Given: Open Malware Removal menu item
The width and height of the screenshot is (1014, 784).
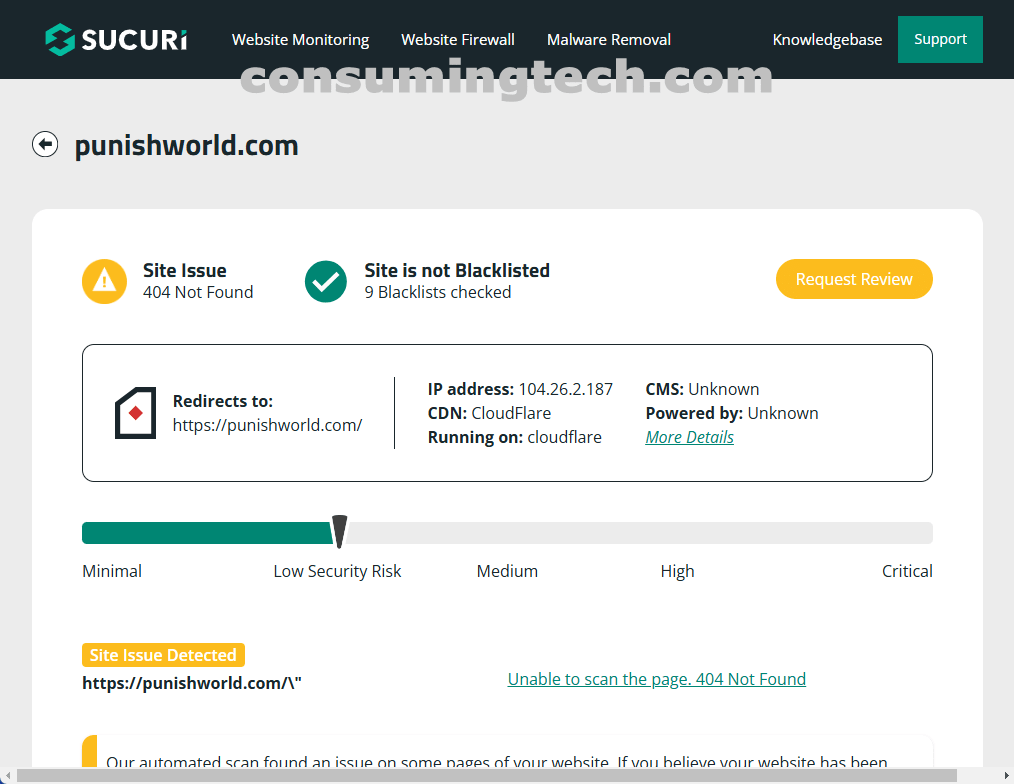Looking at the screenshot, I should tap(609, 39).
